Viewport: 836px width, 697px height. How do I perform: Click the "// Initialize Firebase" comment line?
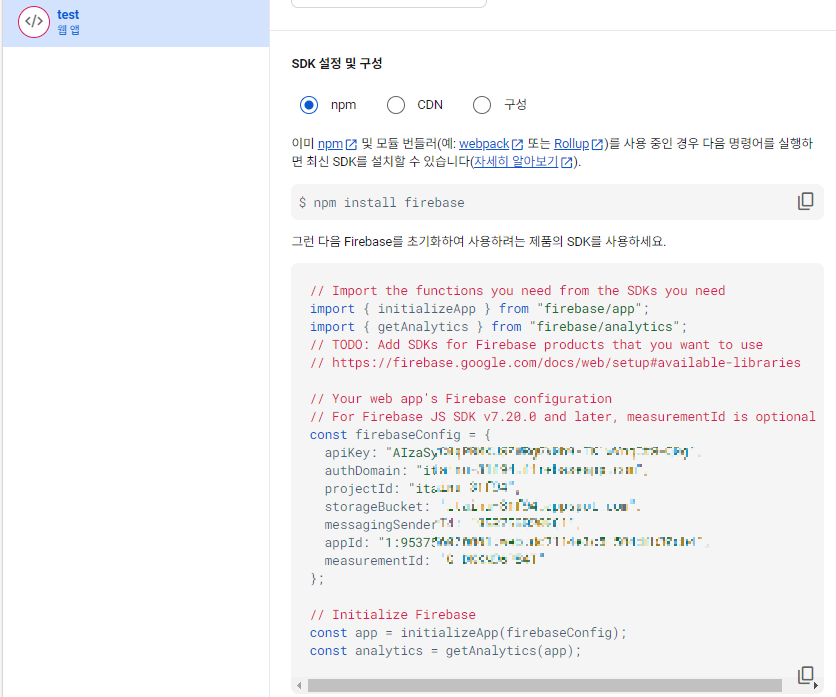coord(393,614)
